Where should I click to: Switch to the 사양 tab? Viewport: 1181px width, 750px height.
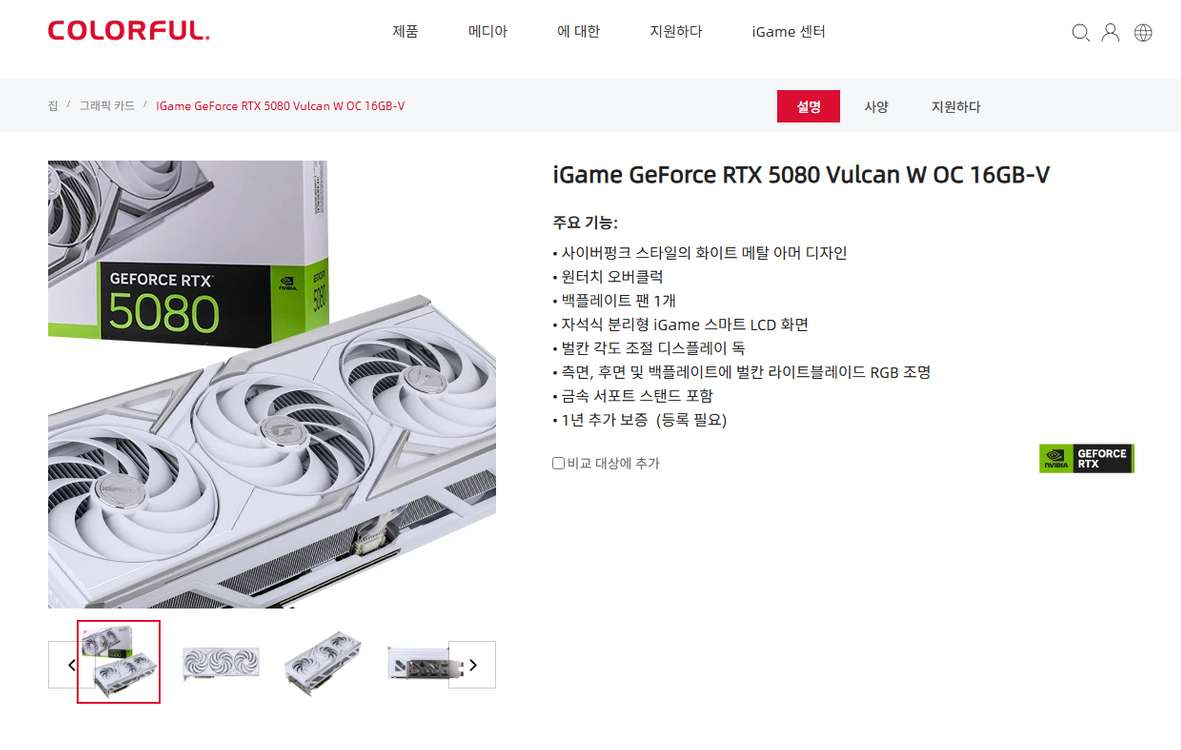pos(876,106)
